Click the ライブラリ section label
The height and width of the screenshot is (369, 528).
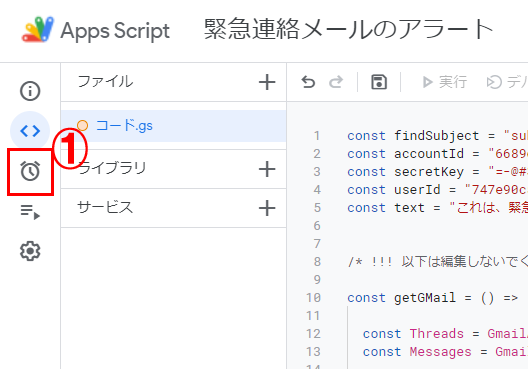tap(112, 168)
